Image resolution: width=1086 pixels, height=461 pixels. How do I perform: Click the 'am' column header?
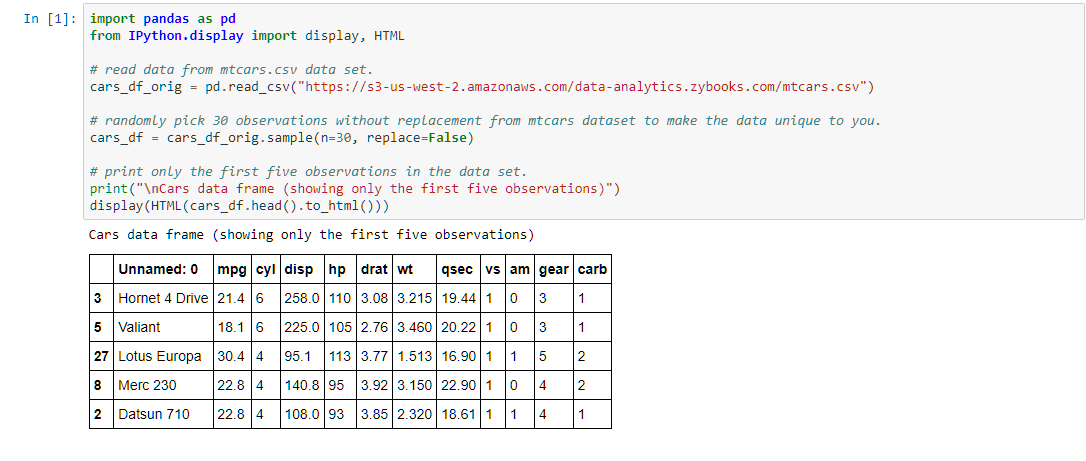click(x=521, y=269)
